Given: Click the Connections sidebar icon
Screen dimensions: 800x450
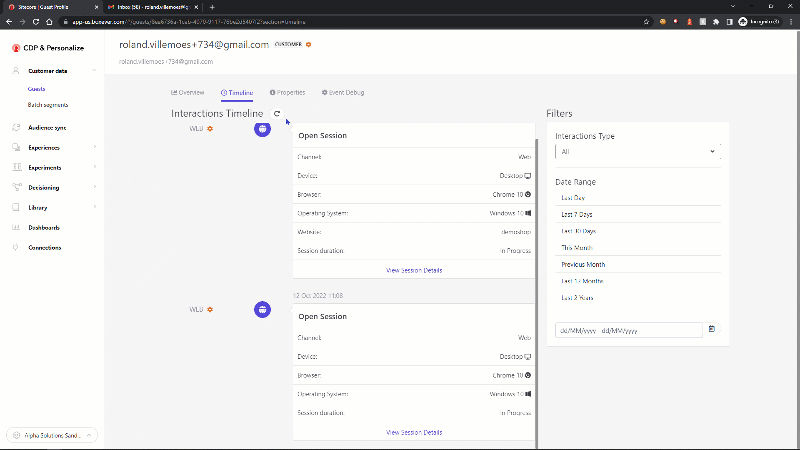Looking at the screenshot, I should click(x=16, y=247).
